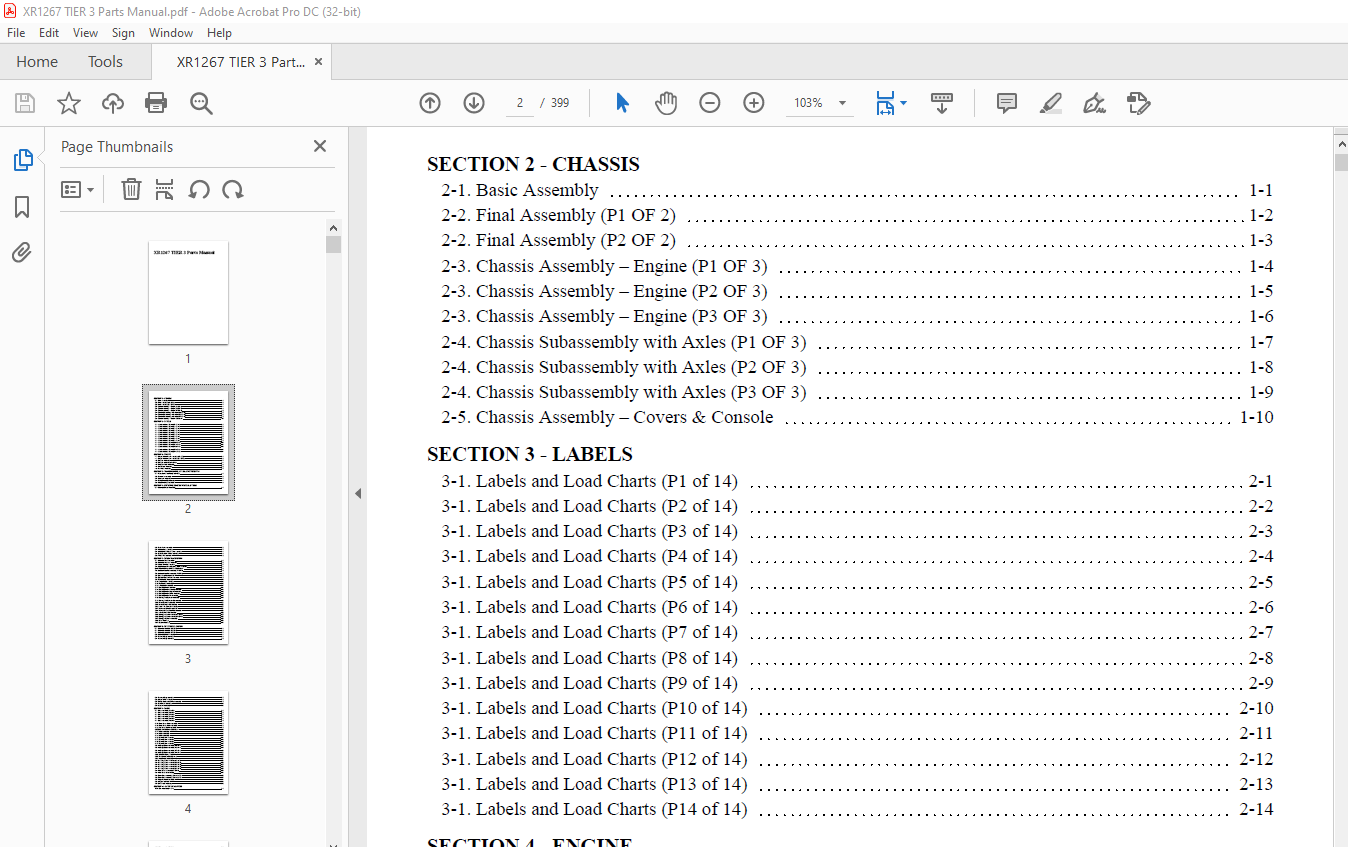Open Chassis Assembly – Engine (P1 OF 3)

[x=857, y=266]
